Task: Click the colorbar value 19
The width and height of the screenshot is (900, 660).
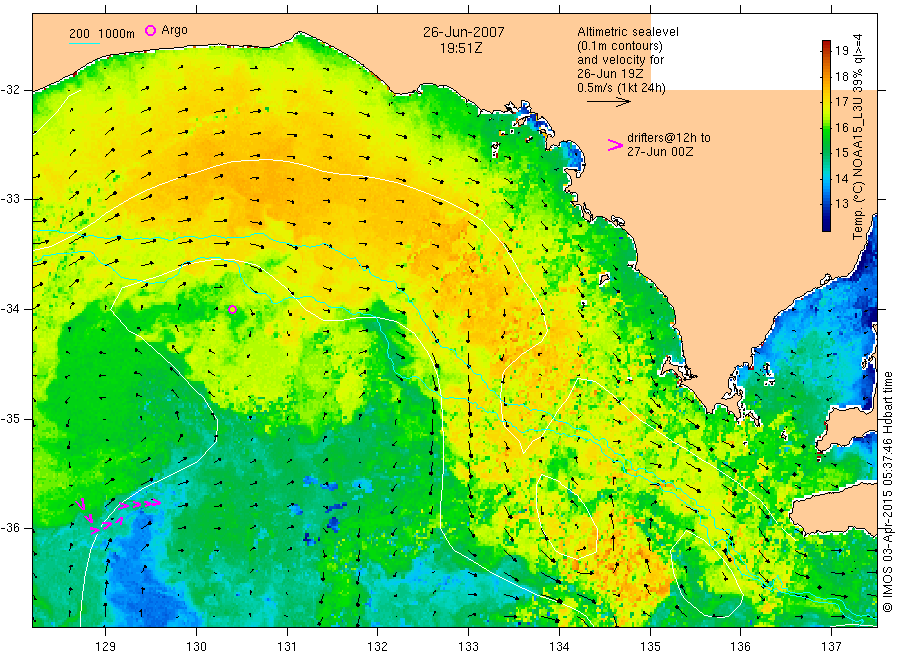Action: pyautogui.click(x=841, y=51)
